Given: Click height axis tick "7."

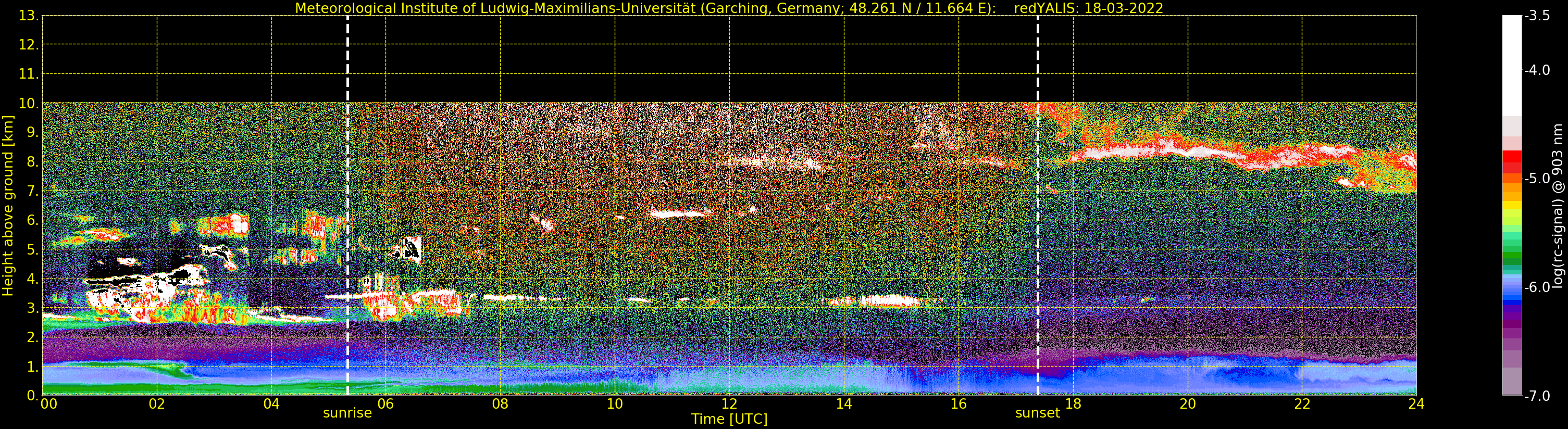Looking at the screenshot, I should click(32, 191).
